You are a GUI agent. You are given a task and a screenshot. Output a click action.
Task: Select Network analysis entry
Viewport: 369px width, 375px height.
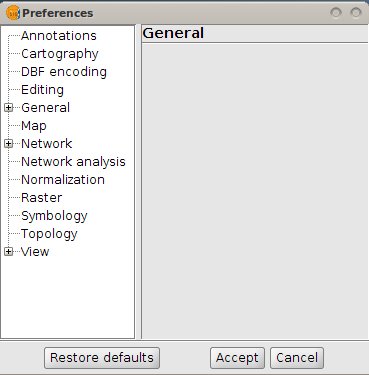click(73, 162)
